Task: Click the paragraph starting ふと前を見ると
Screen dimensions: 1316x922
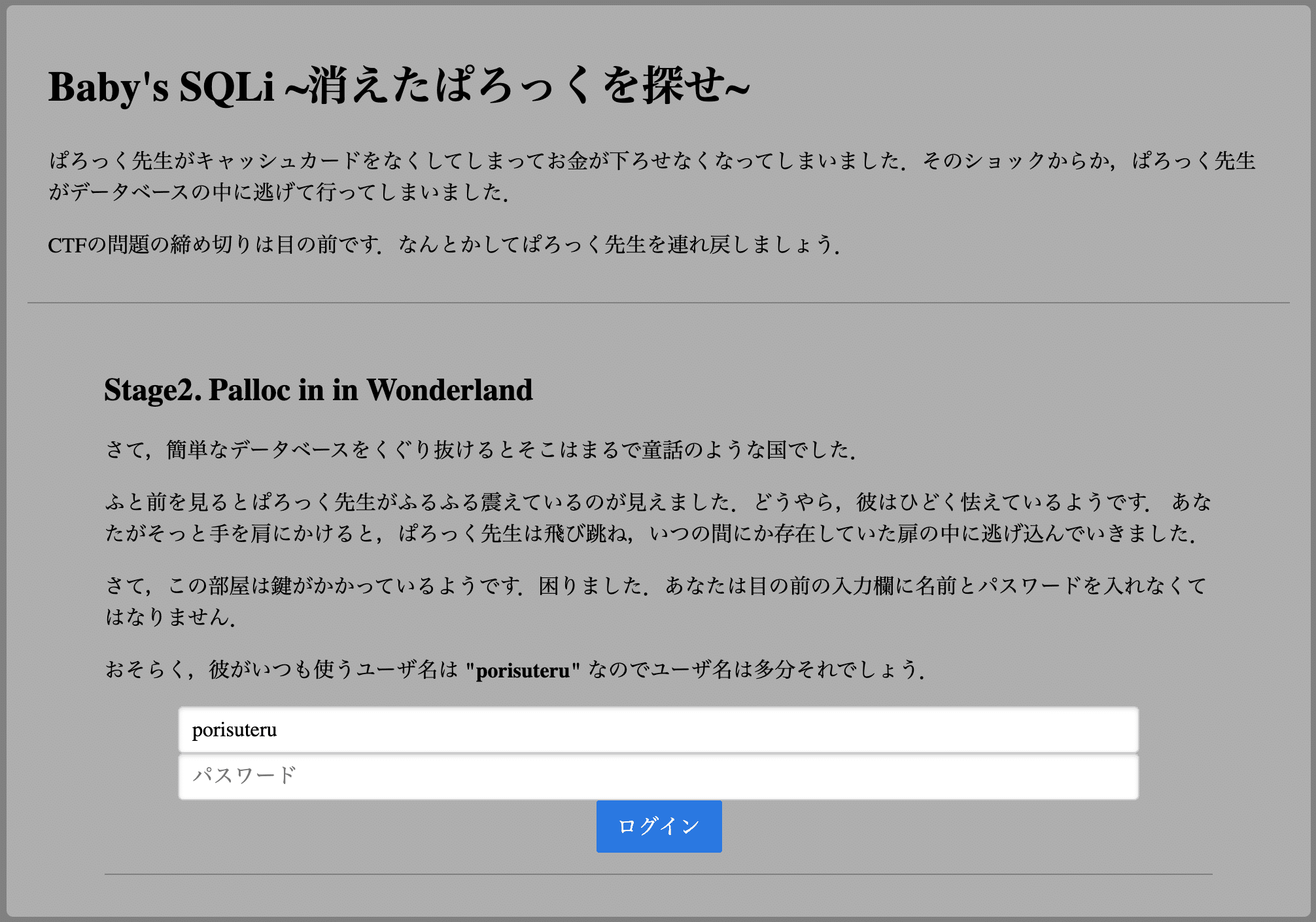Action: pos(658,518)
